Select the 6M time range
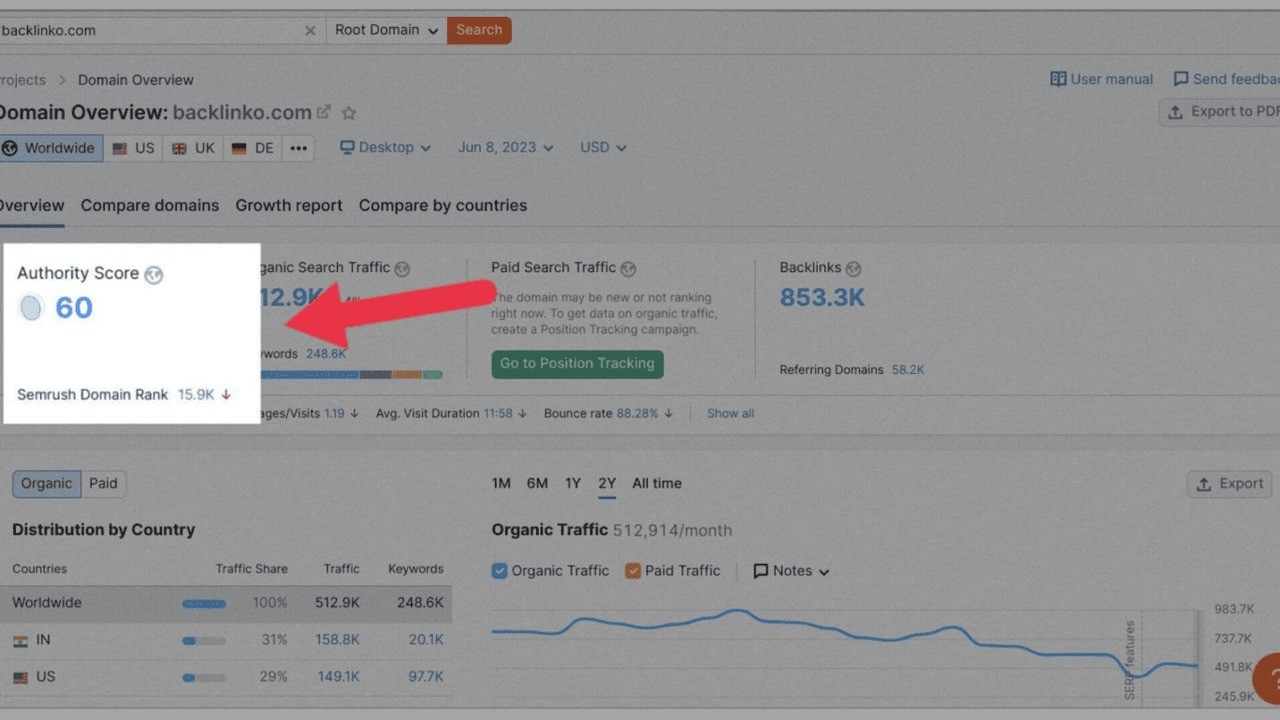The width and height of the screenshot is (1280, 720). click(537, 484)
